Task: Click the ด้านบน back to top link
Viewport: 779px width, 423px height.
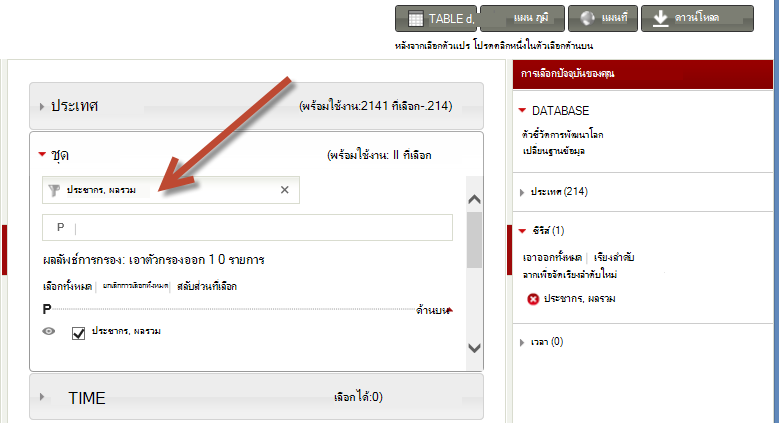Action: coord(434,310)
